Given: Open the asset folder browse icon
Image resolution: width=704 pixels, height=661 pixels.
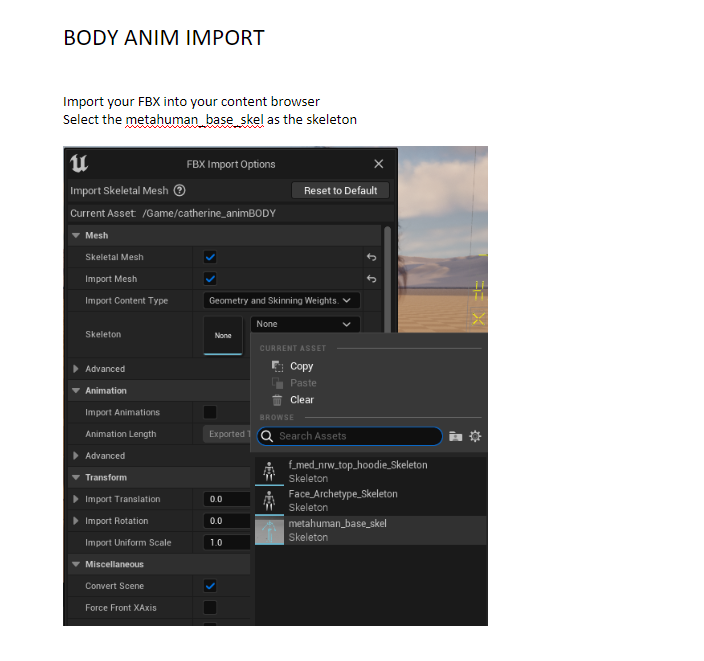Looking at the screenshot, I should point(456,436).
